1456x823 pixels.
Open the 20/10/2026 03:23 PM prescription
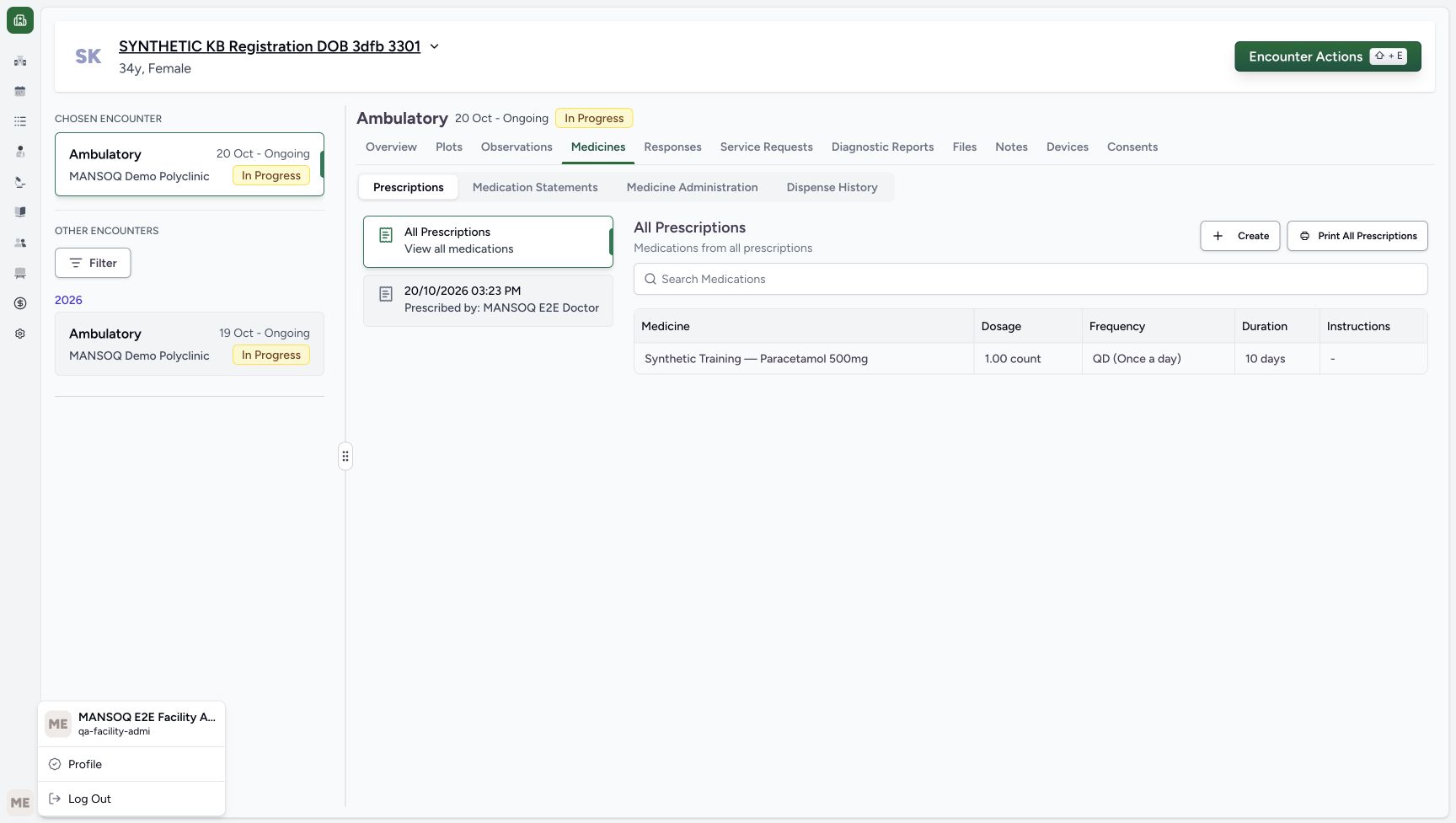pyautogui.click(x=488, y=300)
